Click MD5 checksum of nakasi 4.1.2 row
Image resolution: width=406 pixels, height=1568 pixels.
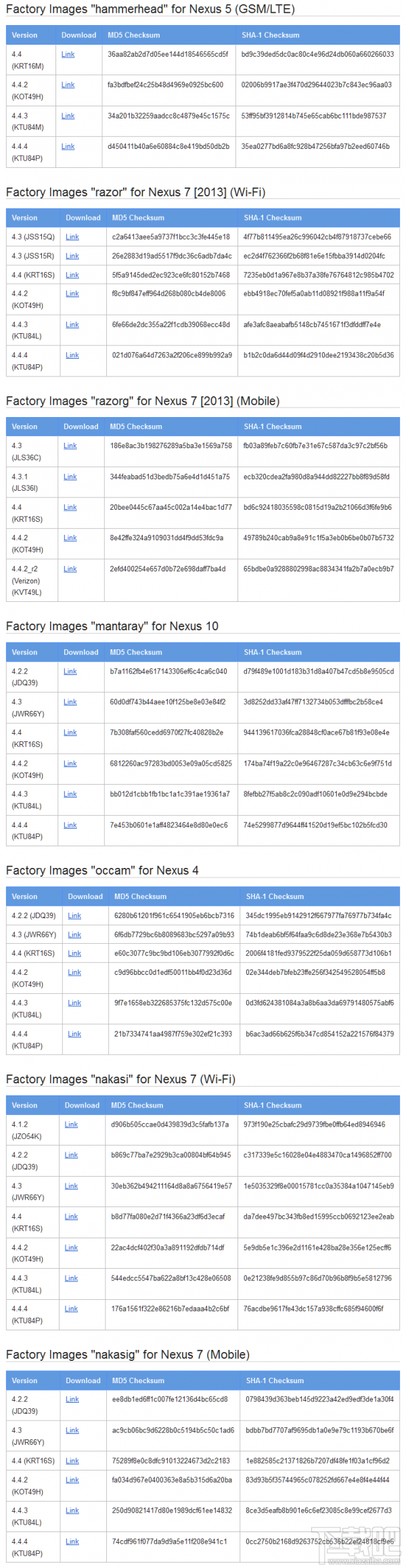170,1124
